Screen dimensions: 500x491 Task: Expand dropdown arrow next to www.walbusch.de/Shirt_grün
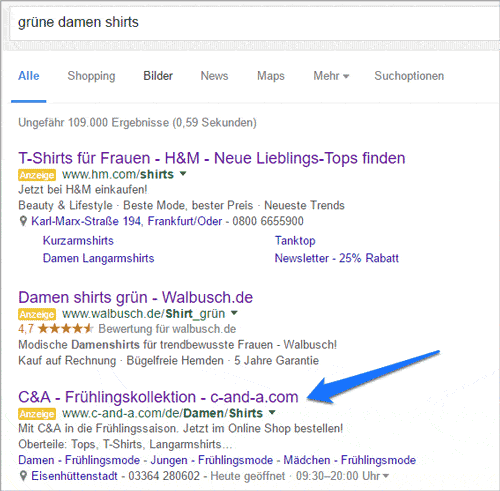[x=234, y=313]
